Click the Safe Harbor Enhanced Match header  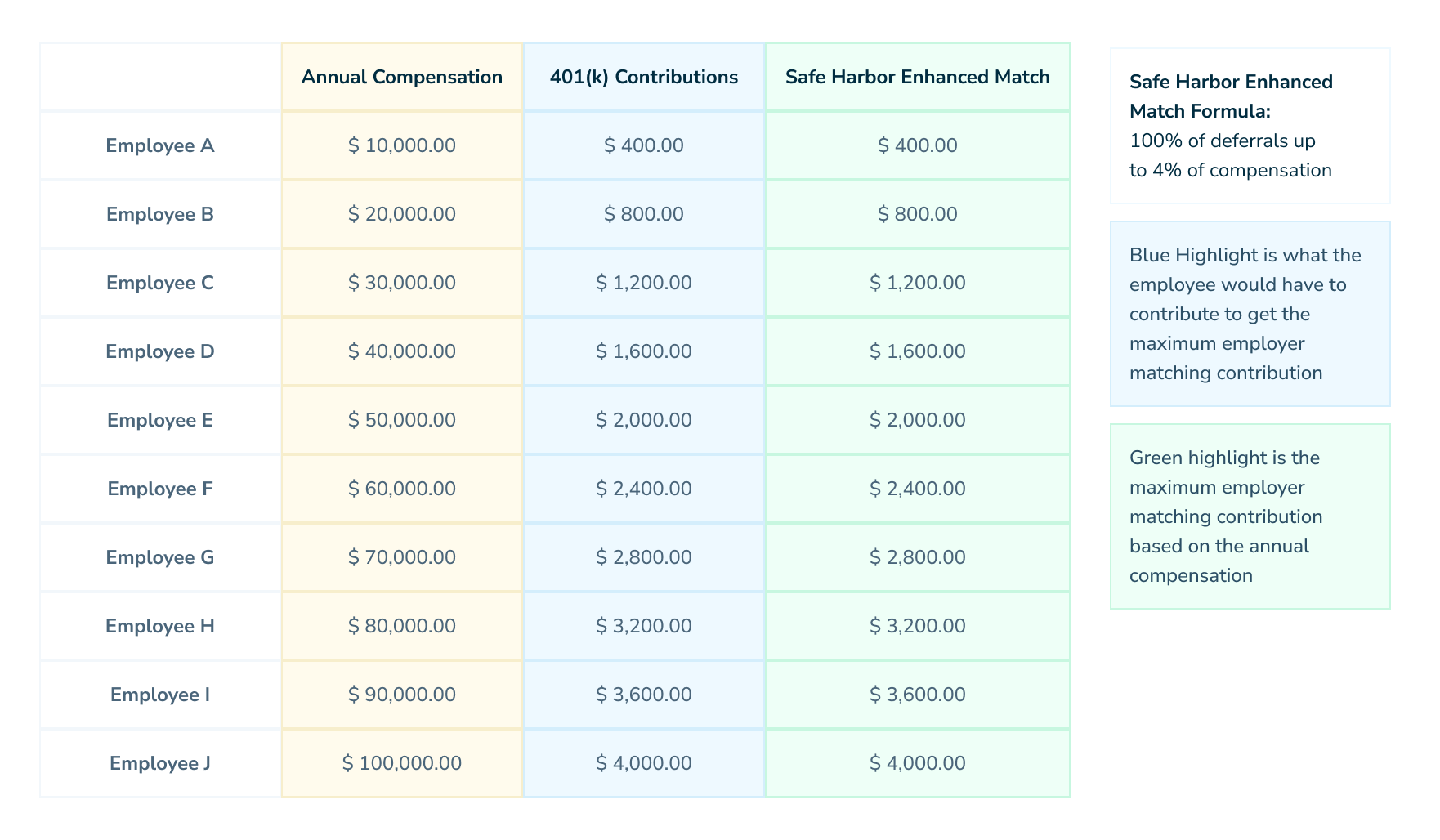pos(917,77)
